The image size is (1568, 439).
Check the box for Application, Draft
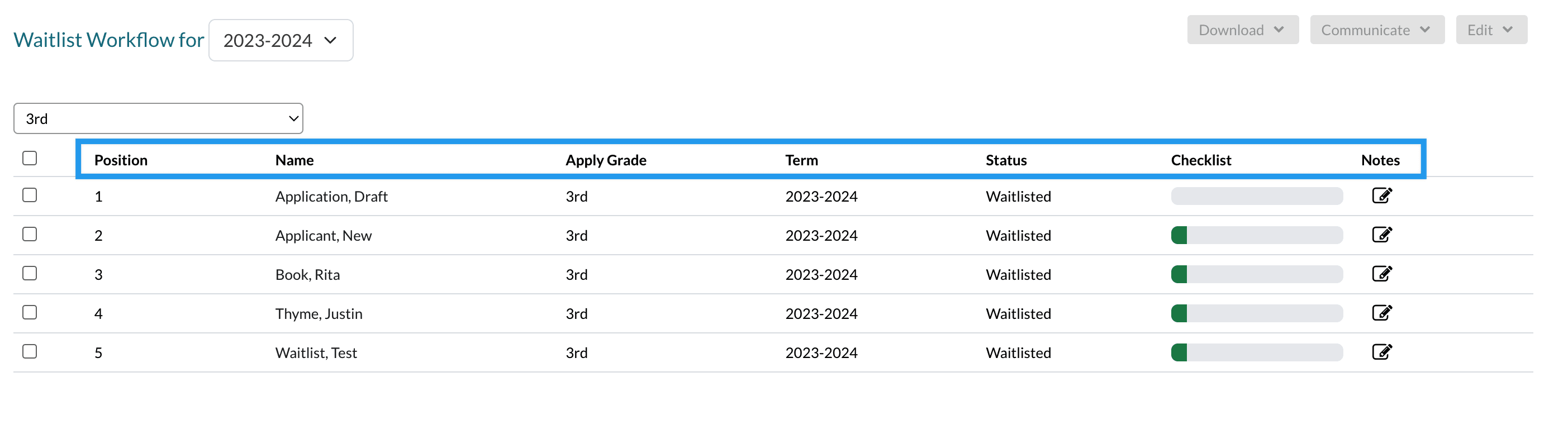[x=29, y=195]
